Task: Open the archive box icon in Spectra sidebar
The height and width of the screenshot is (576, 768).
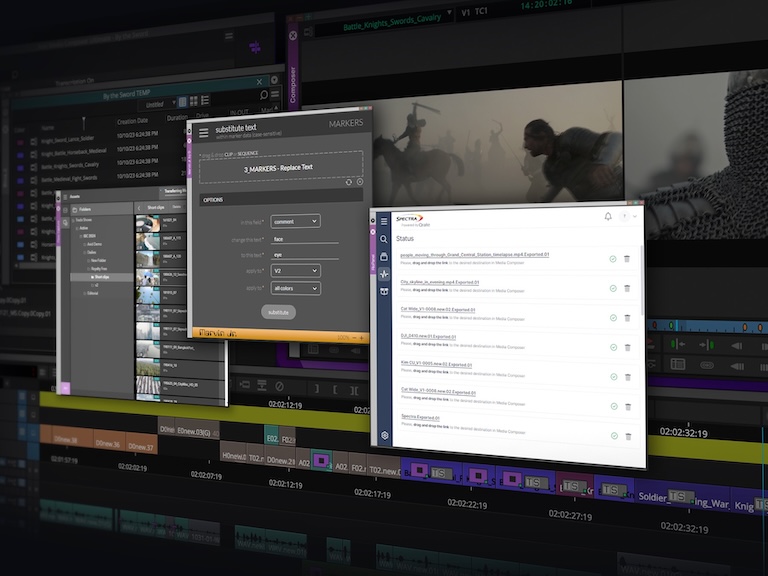Action: pos(384,257)
